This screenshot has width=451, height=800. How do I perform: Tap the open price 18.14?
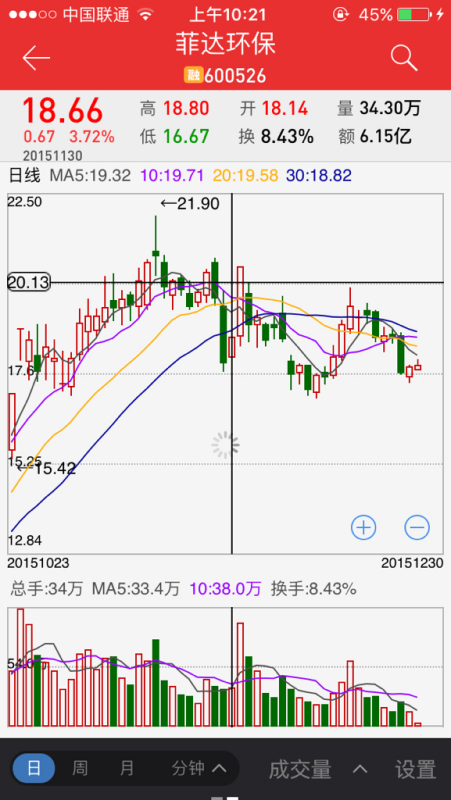[x=285, y=108]
